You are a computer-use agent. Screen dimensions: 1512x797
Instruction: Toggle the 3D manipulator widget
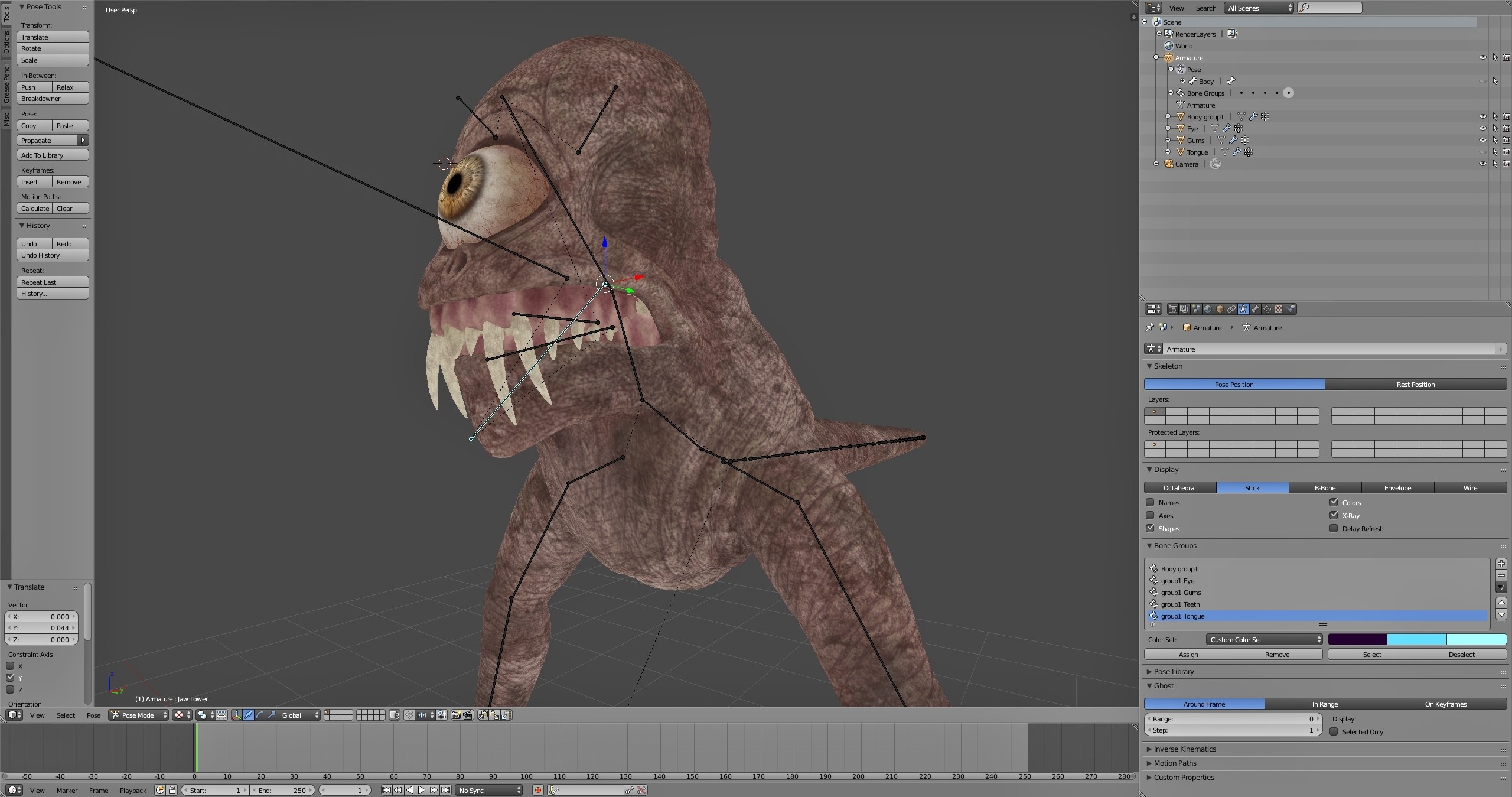(236, 715)
